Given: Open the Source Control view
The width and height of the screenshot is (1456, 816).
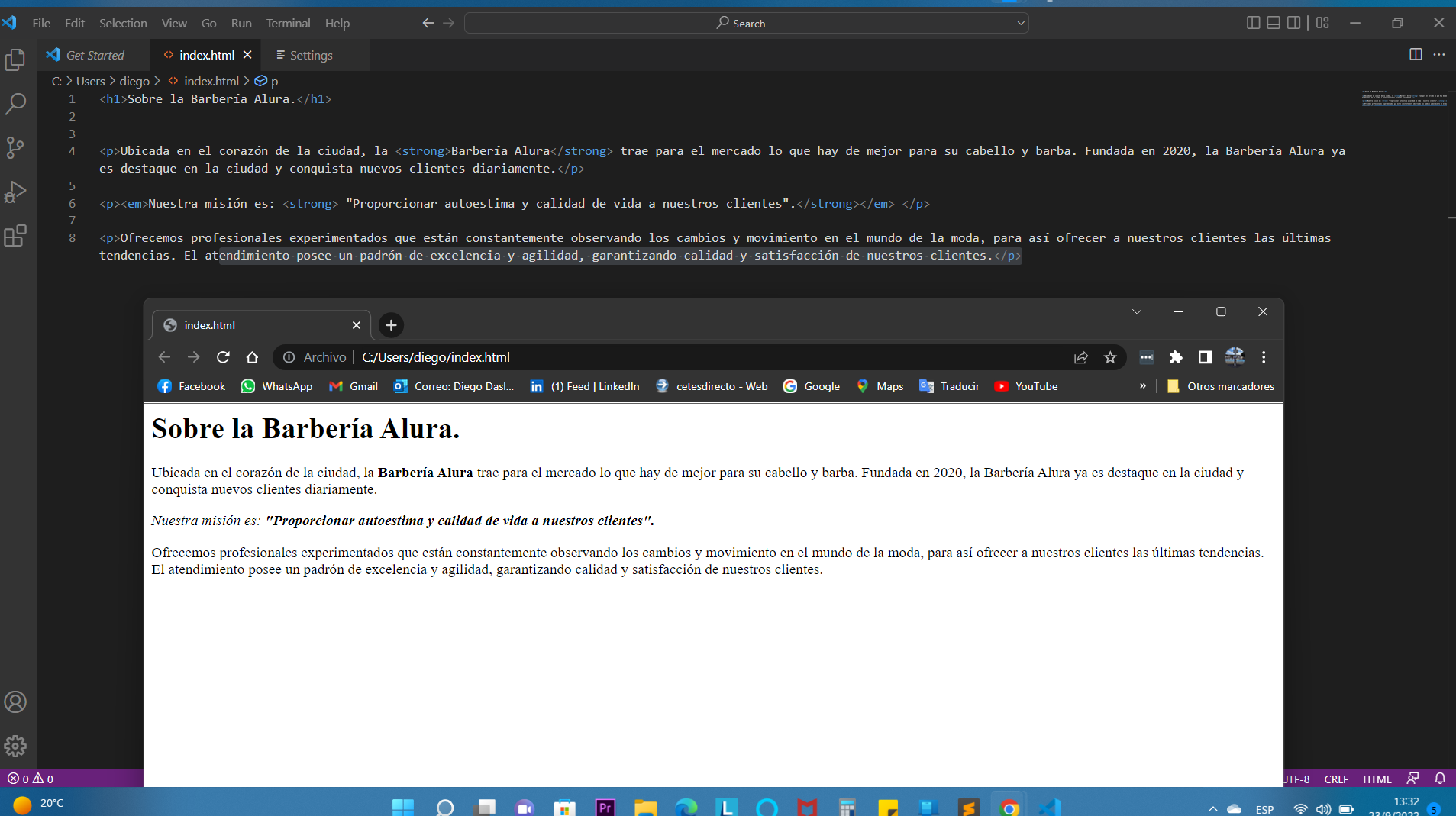Looking at the screenshot, I should click(15, 147).
